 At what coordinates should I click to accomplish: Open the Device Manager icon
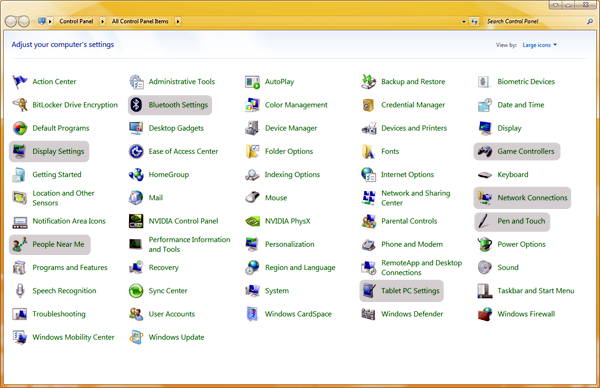click(252, 128)
